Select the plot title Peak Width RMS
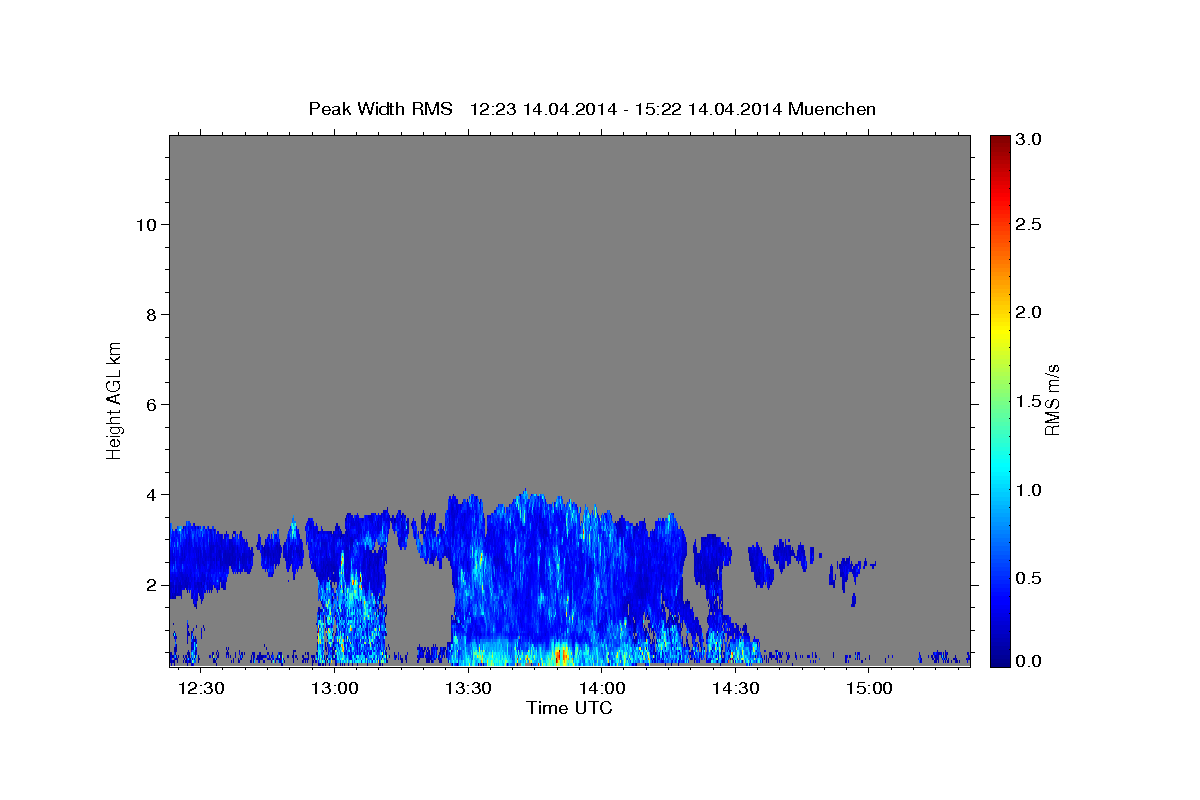 click(x=380, y=109)
